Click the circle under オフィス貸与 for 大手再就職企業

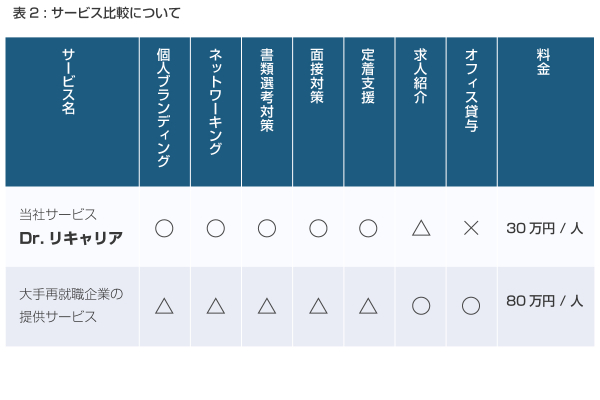471,306
